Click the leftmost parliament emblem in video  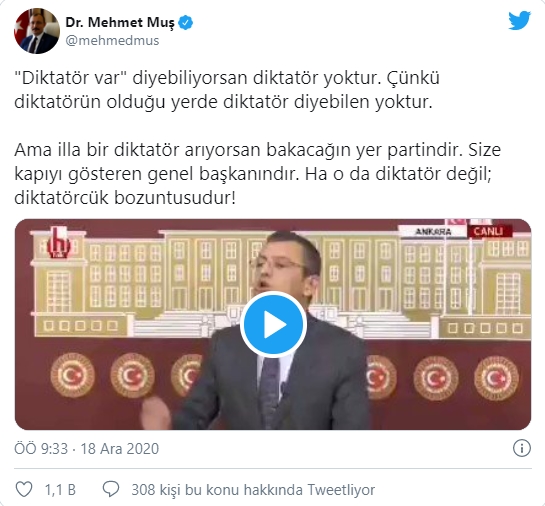pyautogui.click(x=73, y=375)
